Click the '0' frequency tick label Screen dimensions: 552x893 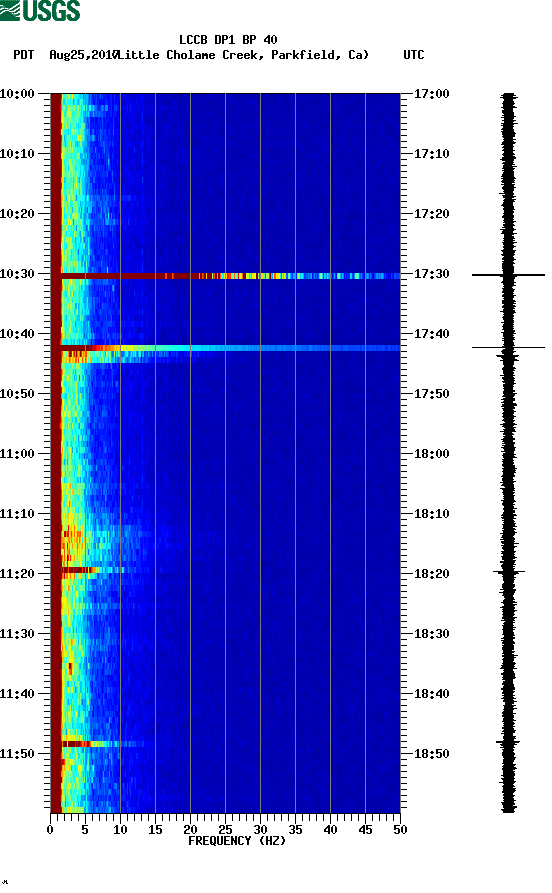point(50,830)
